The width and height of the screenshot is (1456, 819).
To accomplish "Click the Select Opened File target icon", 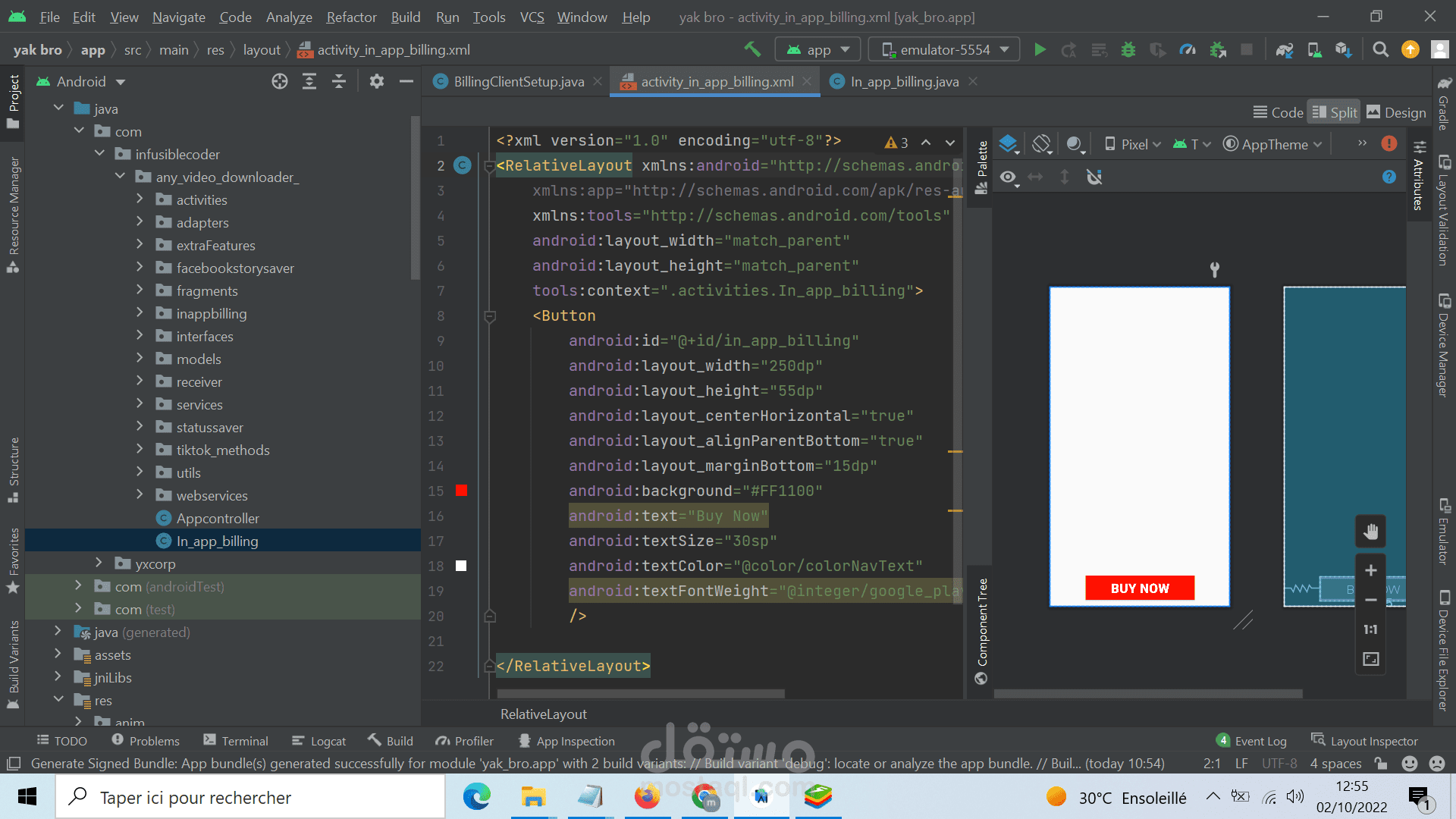I will point(280,82).
